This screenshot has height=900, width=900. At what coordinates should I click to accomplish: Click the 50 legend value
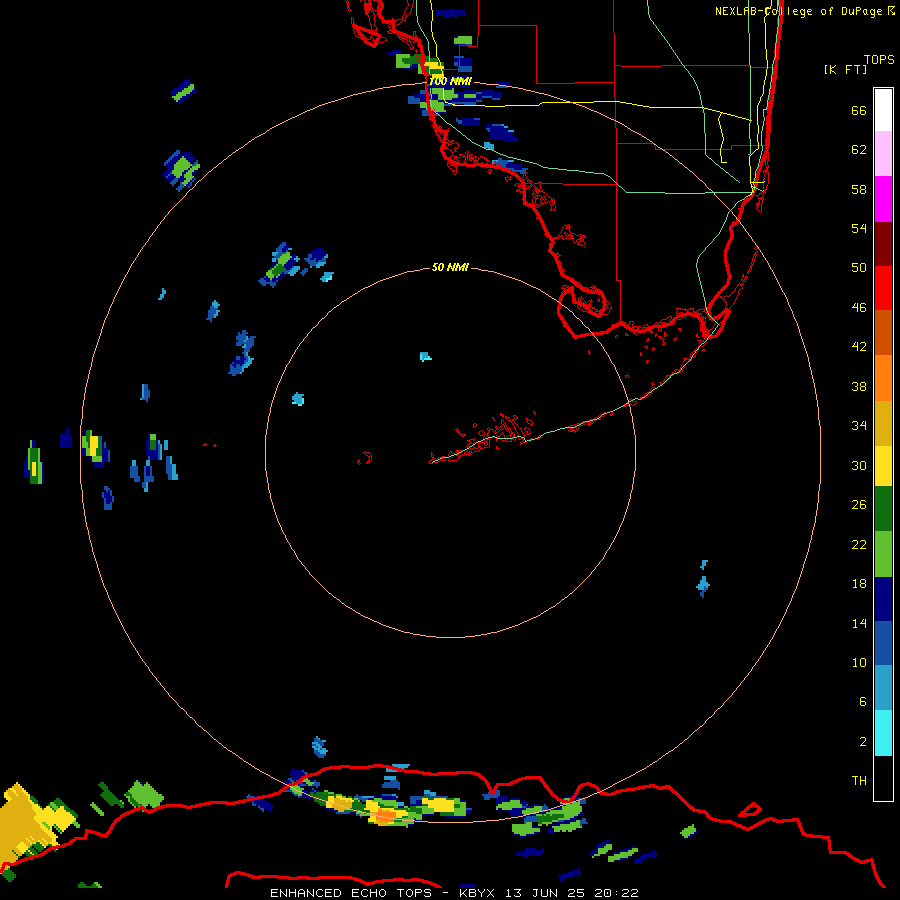[x=859, y=267]
